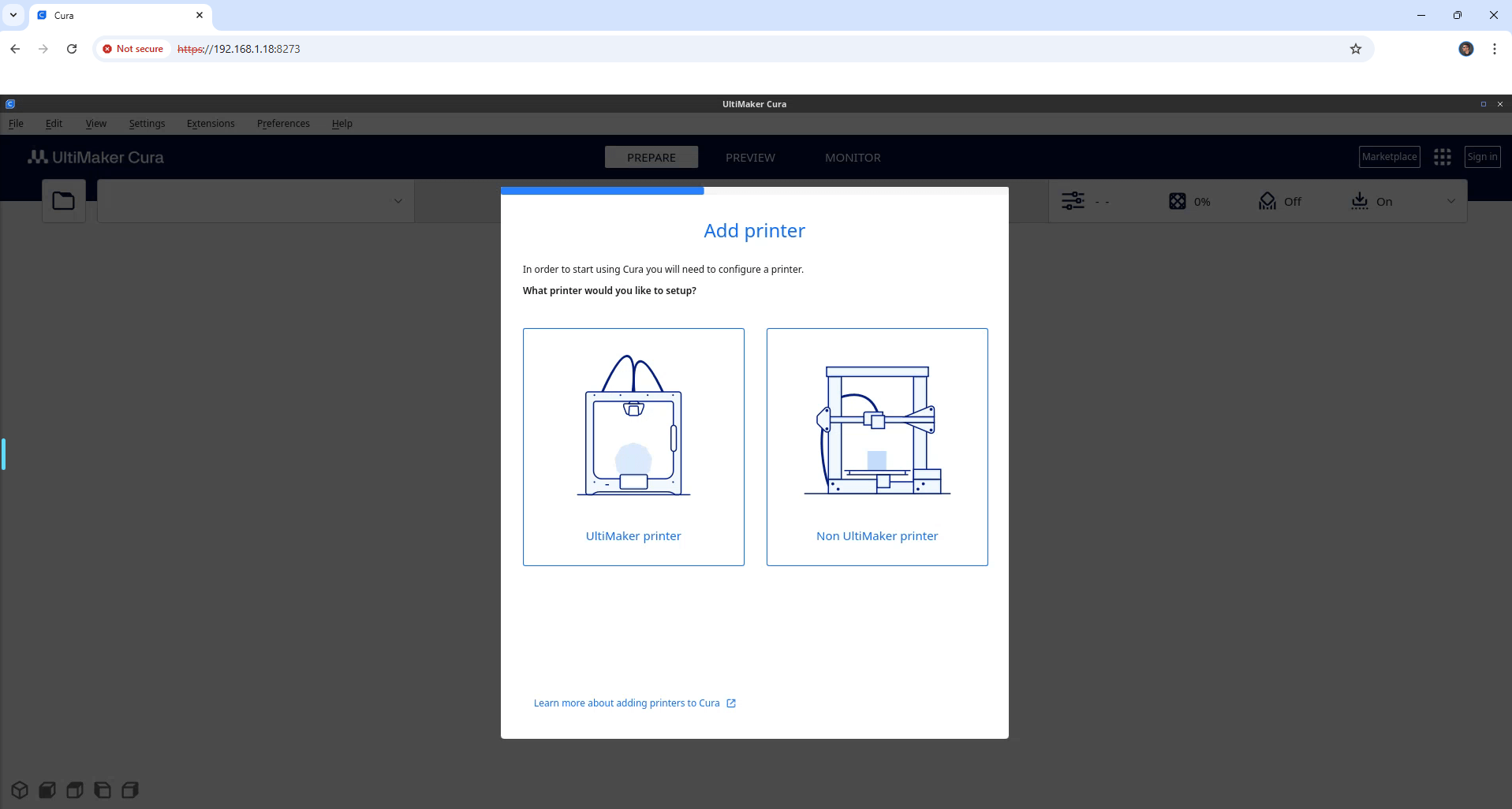This screenshot has width=1512, height=809.
Task: Expand the print settings panel chevron
Action: click(x=1451, y=201)
